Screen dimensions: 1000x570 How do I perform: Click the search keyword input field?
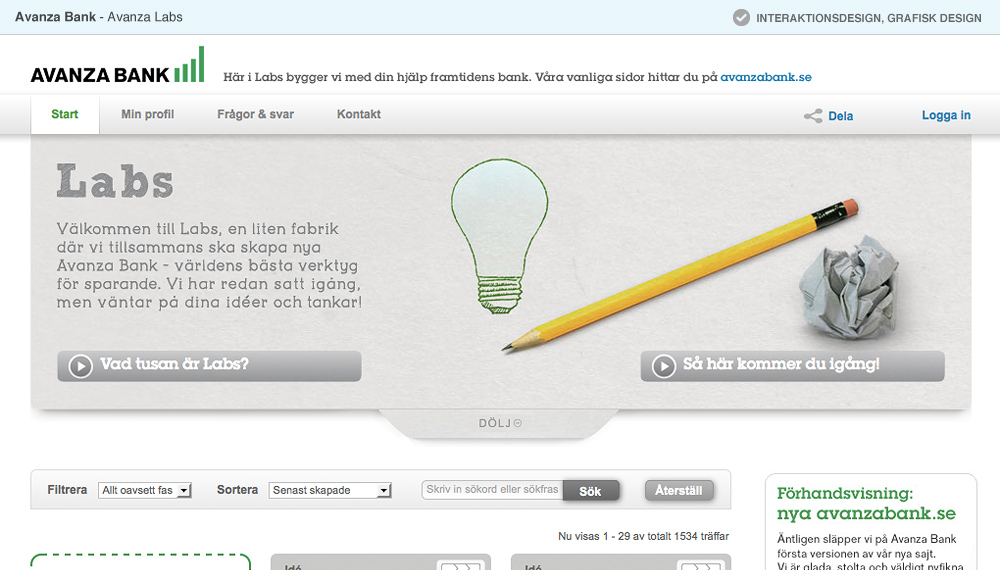[x=492, y=490]
